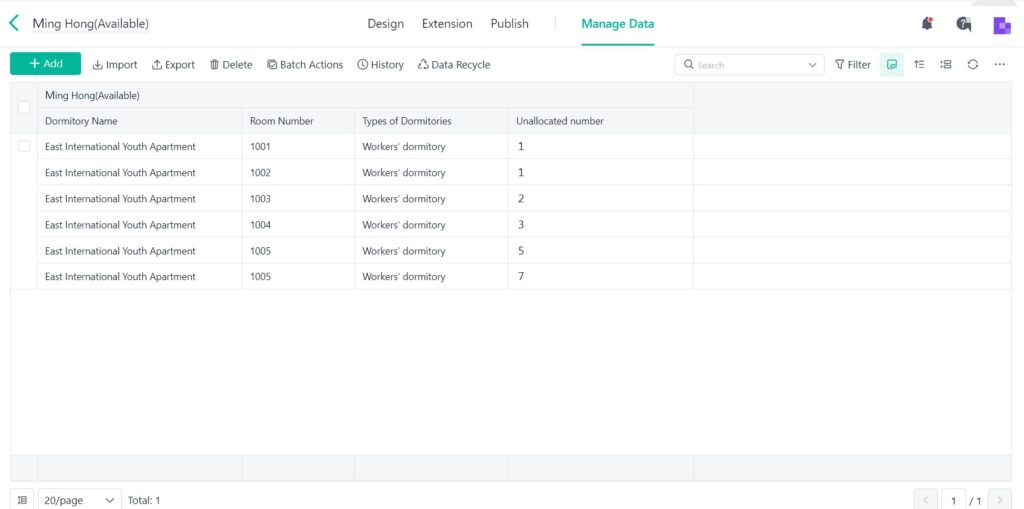Image resolution: width=1024 pixels, height=509 pixels.
Task: Go to the previous page
Action: click(x=925, y=501)
